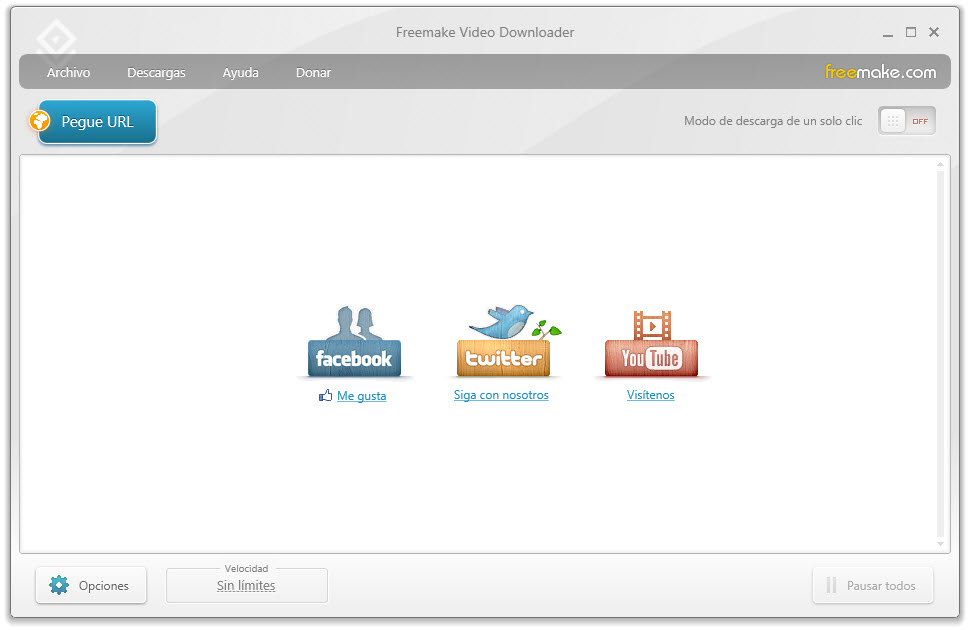Click the Freemake diamond logo in title bar
The width and height of the screenshot is (970, 630).
56,40
